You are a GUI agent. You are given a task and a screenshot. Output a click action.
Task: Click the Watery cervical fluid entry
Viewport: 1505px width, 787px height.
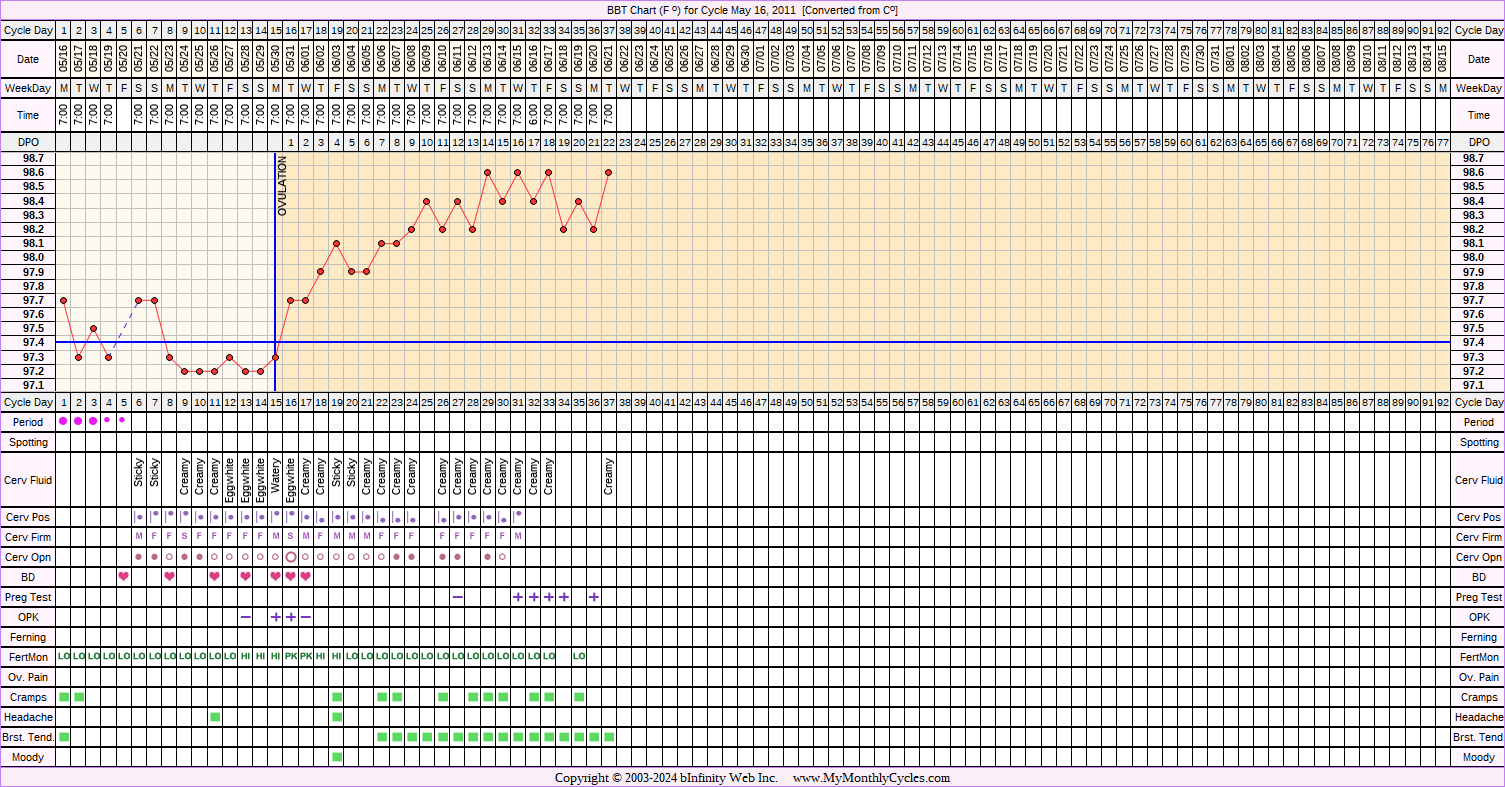(276, 479)
